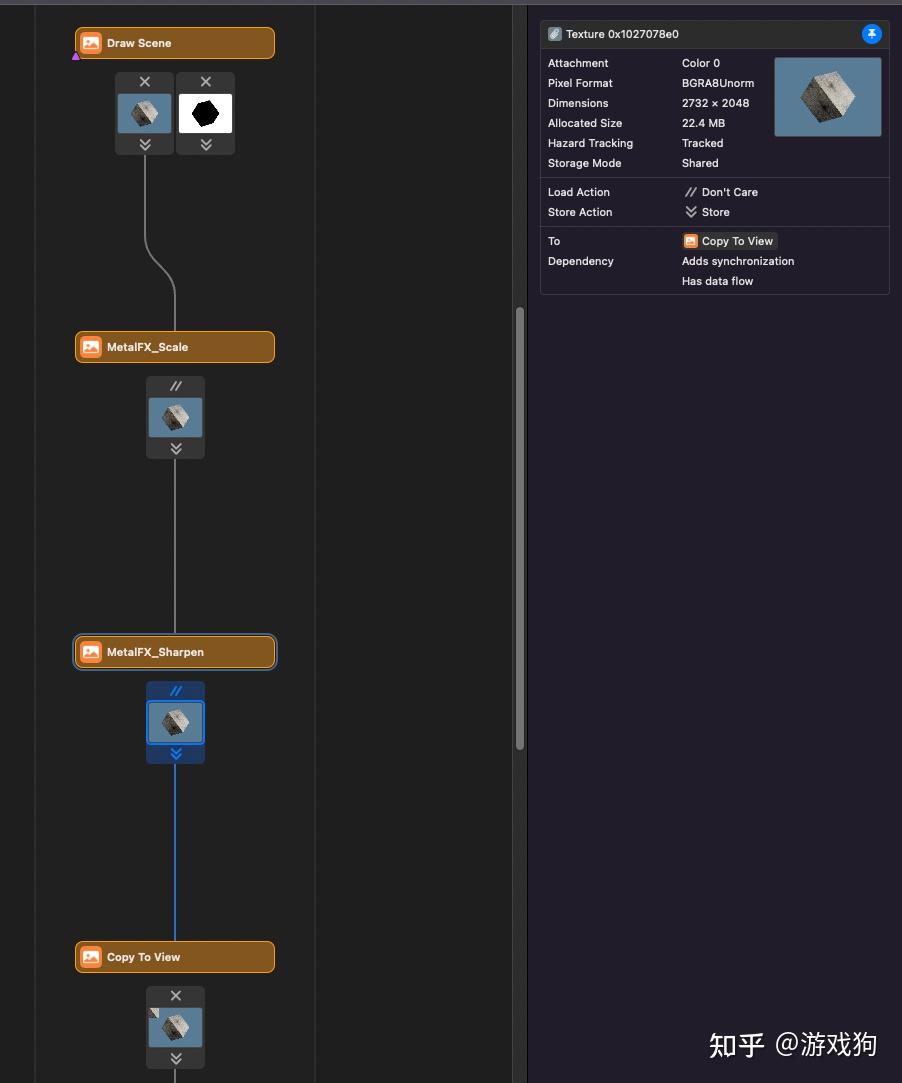Click the MetalFX_Scale pass icon
Image resolution: width=902 pixels, height=1083 pixels.
click(x=91, y=346)
